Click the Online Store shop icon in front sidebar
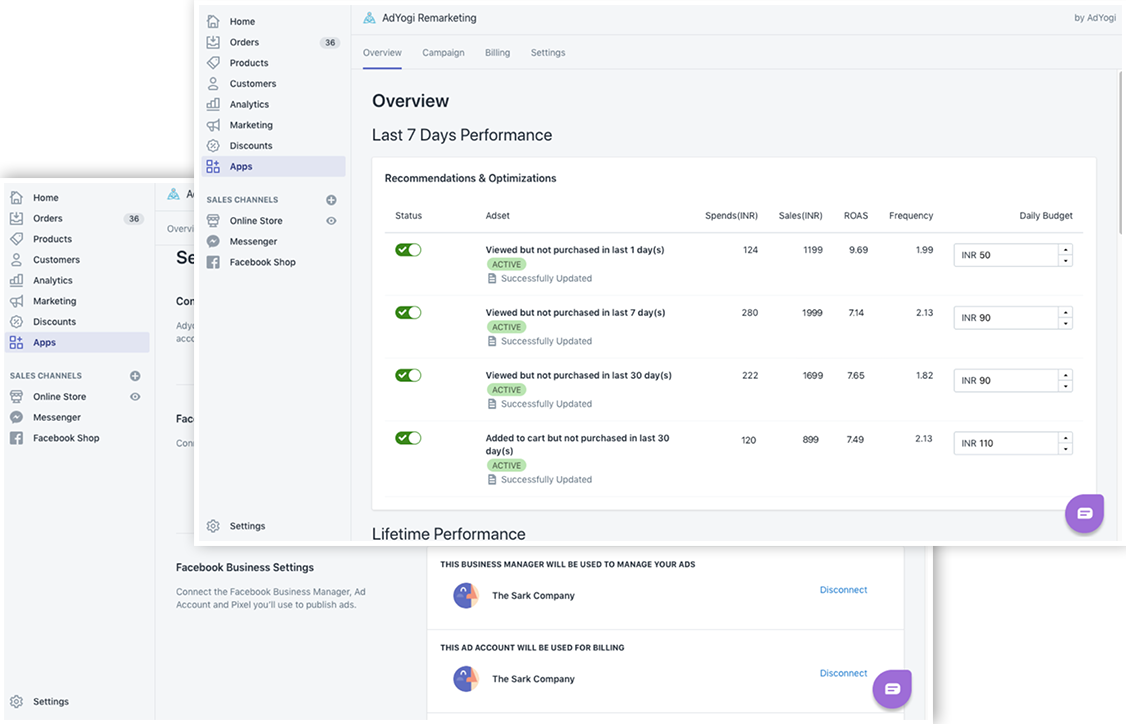This screenshot has width=1126, height=724. (213, 221)
